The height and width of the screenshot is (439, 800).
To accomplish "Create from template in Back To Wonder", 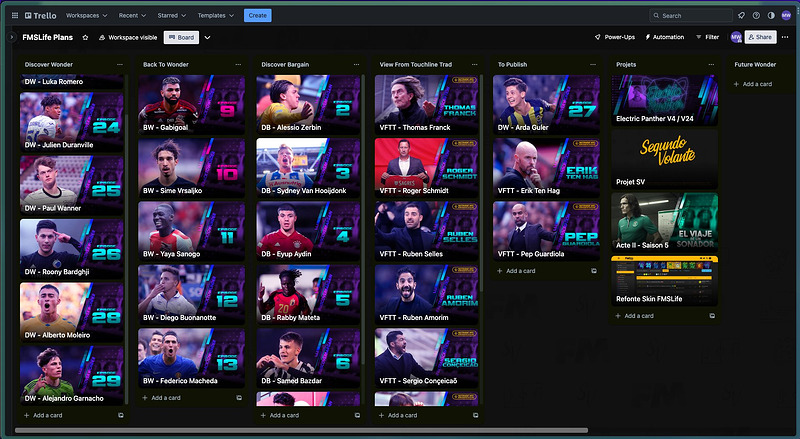I will click(239, 398).
